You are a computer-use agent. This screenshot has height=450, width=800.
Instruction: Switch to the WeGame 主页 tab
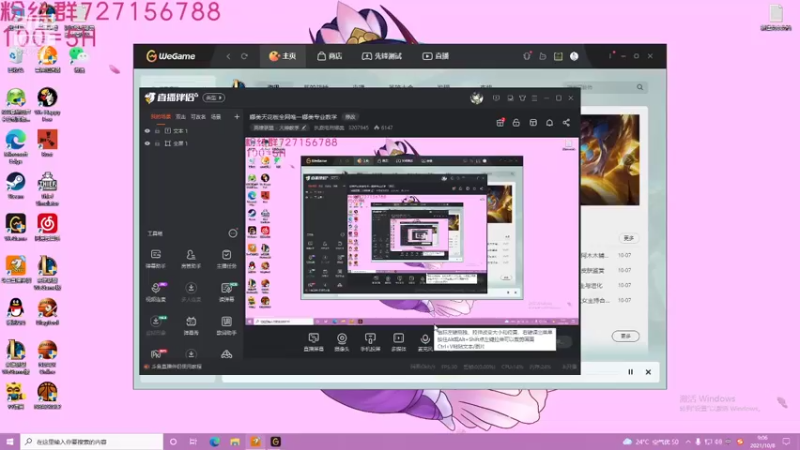283,56
